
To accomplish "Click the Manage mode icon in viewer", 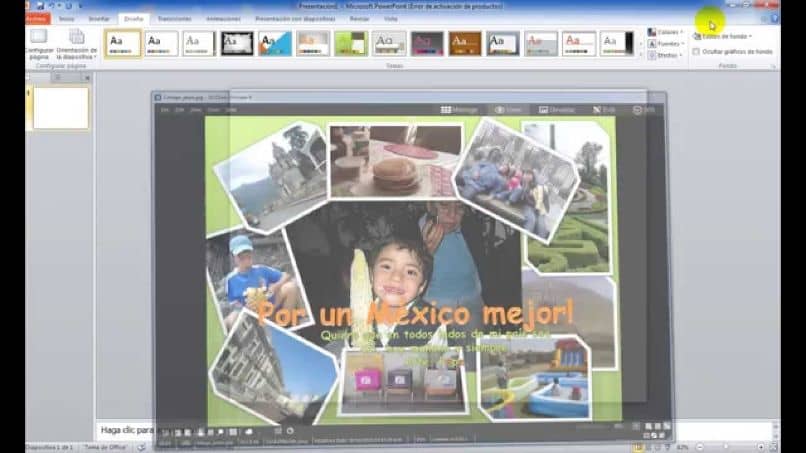I will (459, 110).
